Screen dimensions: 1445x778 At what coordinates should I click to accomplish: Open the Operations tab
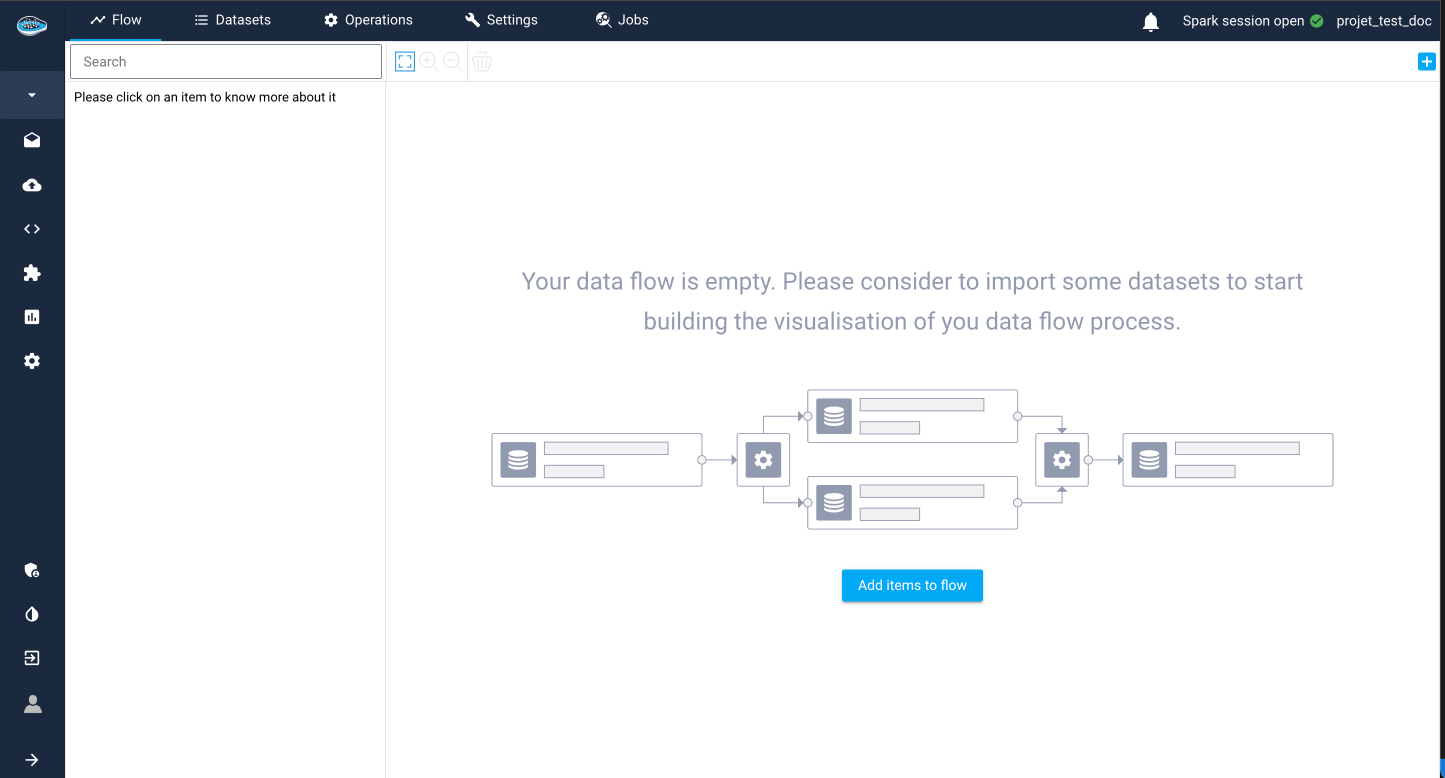tap(368, 20)
